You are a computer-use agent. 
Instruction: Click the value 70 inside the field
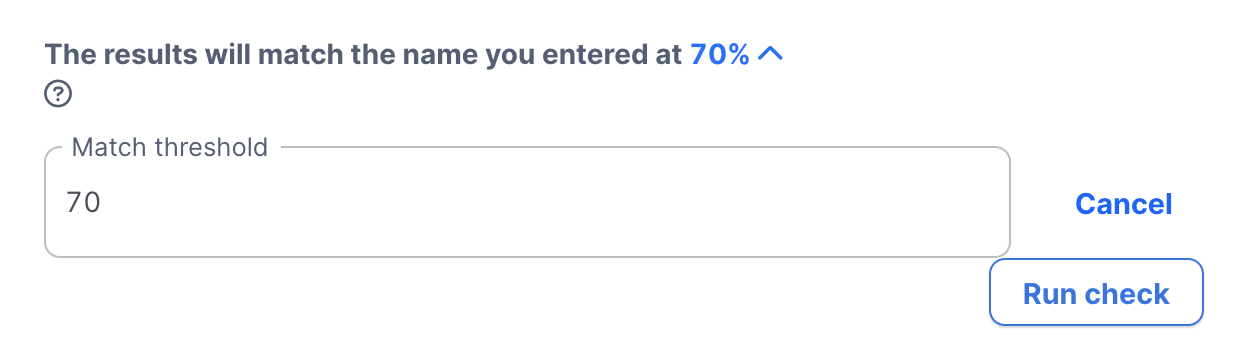coord(83,202)
